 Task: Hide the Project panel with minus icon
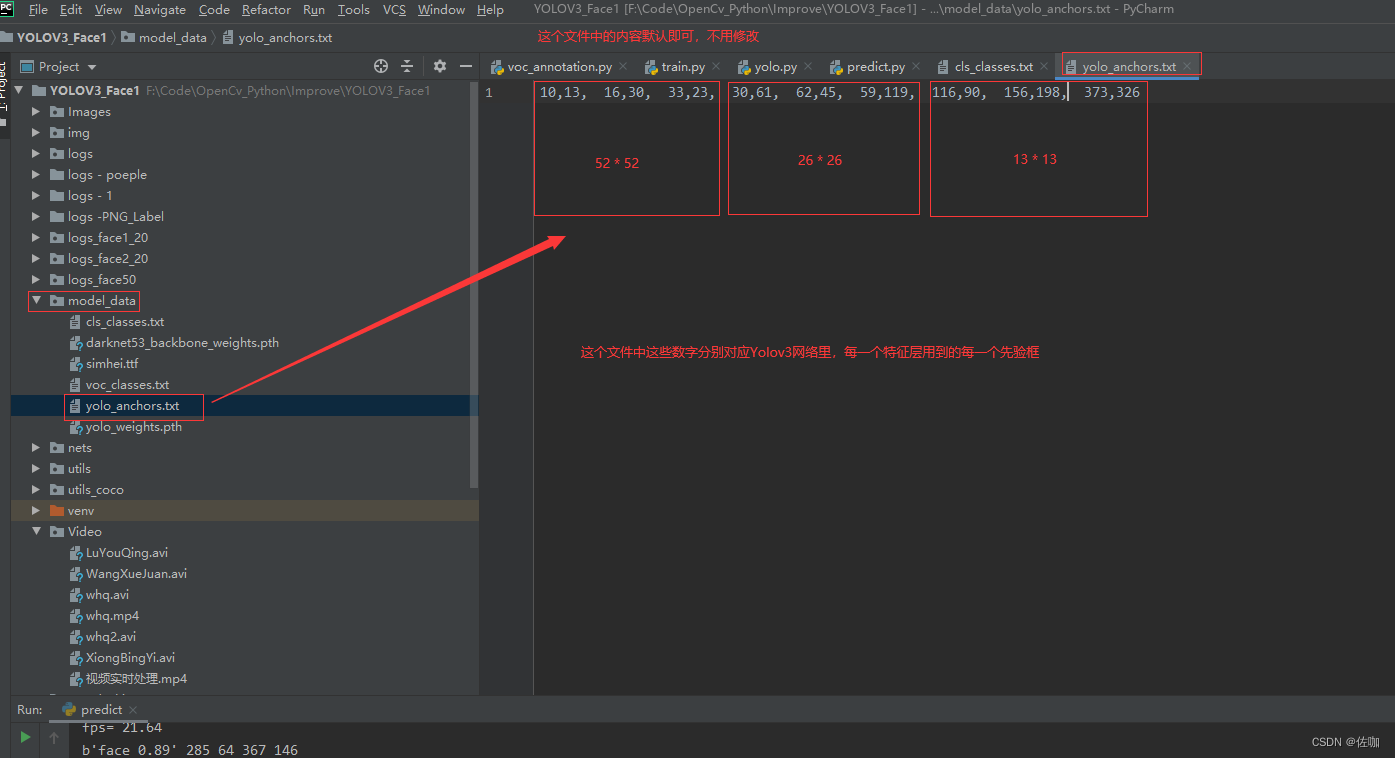click(466, 66)
